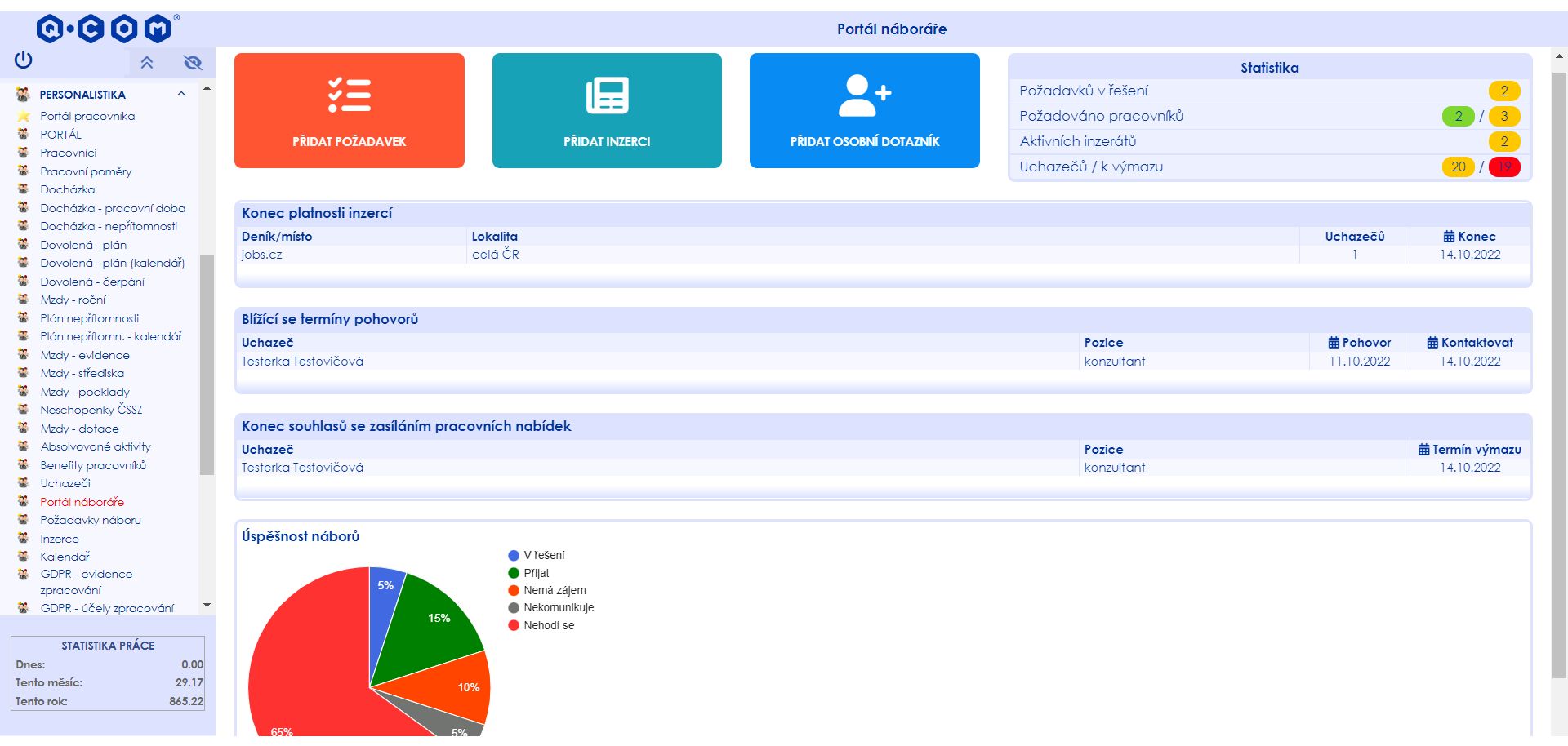Click icon next to PERSONALISTIKA heading
Screen dimensions: 1568x746
[23, 94]
